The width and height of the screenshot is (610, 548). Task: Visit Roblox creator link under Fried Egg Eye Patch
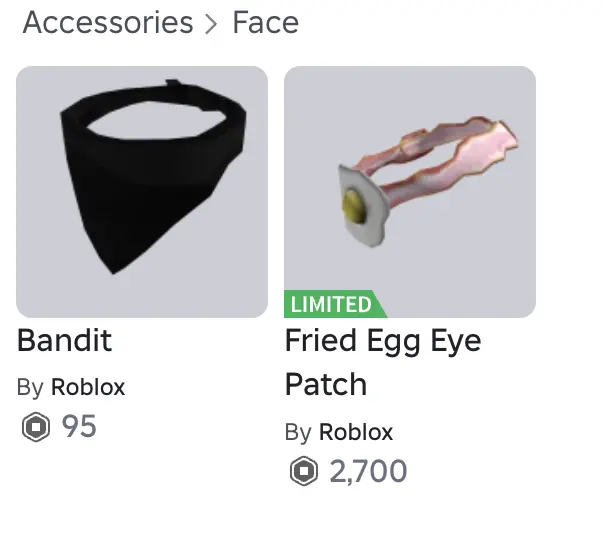coord(356,432)
